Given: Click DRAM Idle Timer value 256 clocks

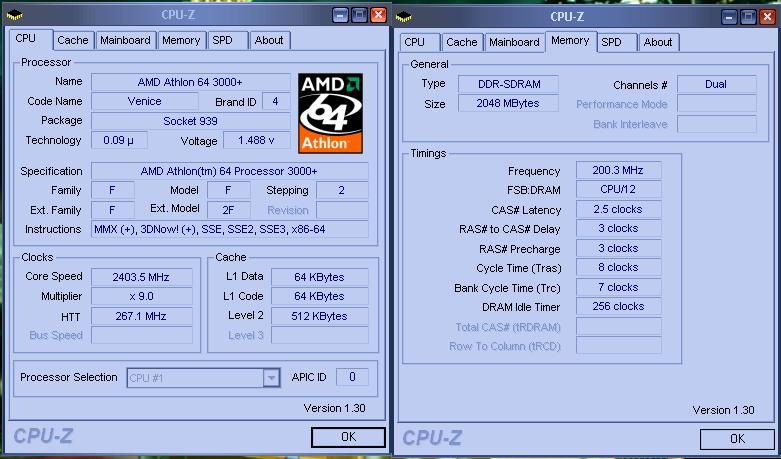Looking at the screenshot, I should [x=619, y=306].
